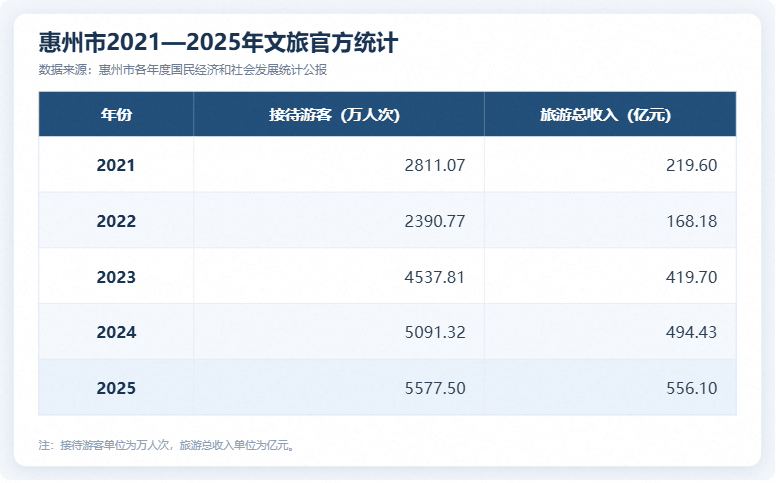Select the 2024 year cell
776x483 pixels.
(116, 332)
